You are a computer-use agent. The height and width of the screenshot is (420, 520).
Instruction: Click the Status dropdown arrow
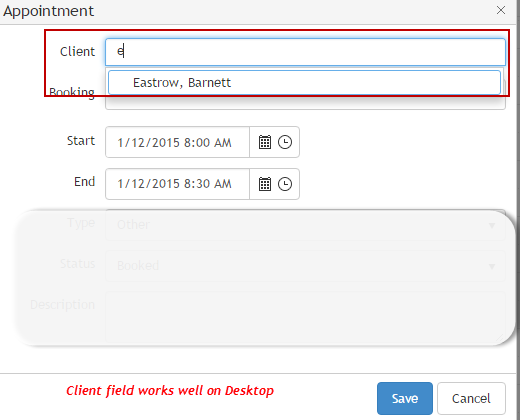[x=492, y=266]
